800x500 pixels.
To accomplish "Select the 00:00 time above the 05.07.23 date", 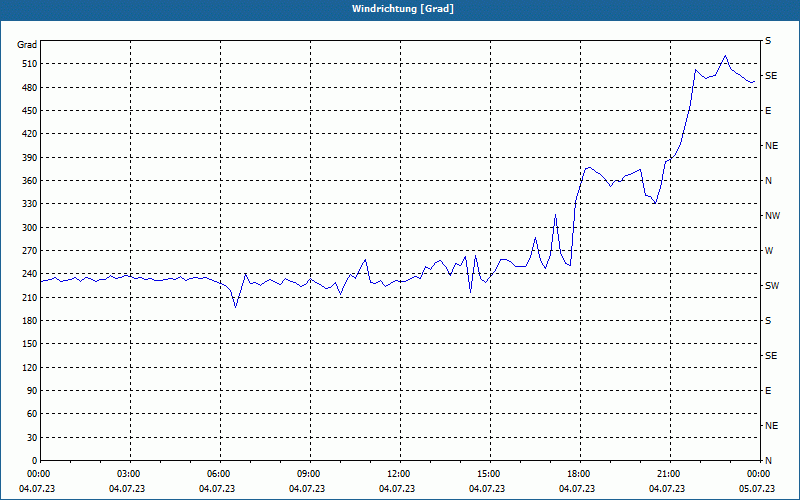I will tap(759, 474).
